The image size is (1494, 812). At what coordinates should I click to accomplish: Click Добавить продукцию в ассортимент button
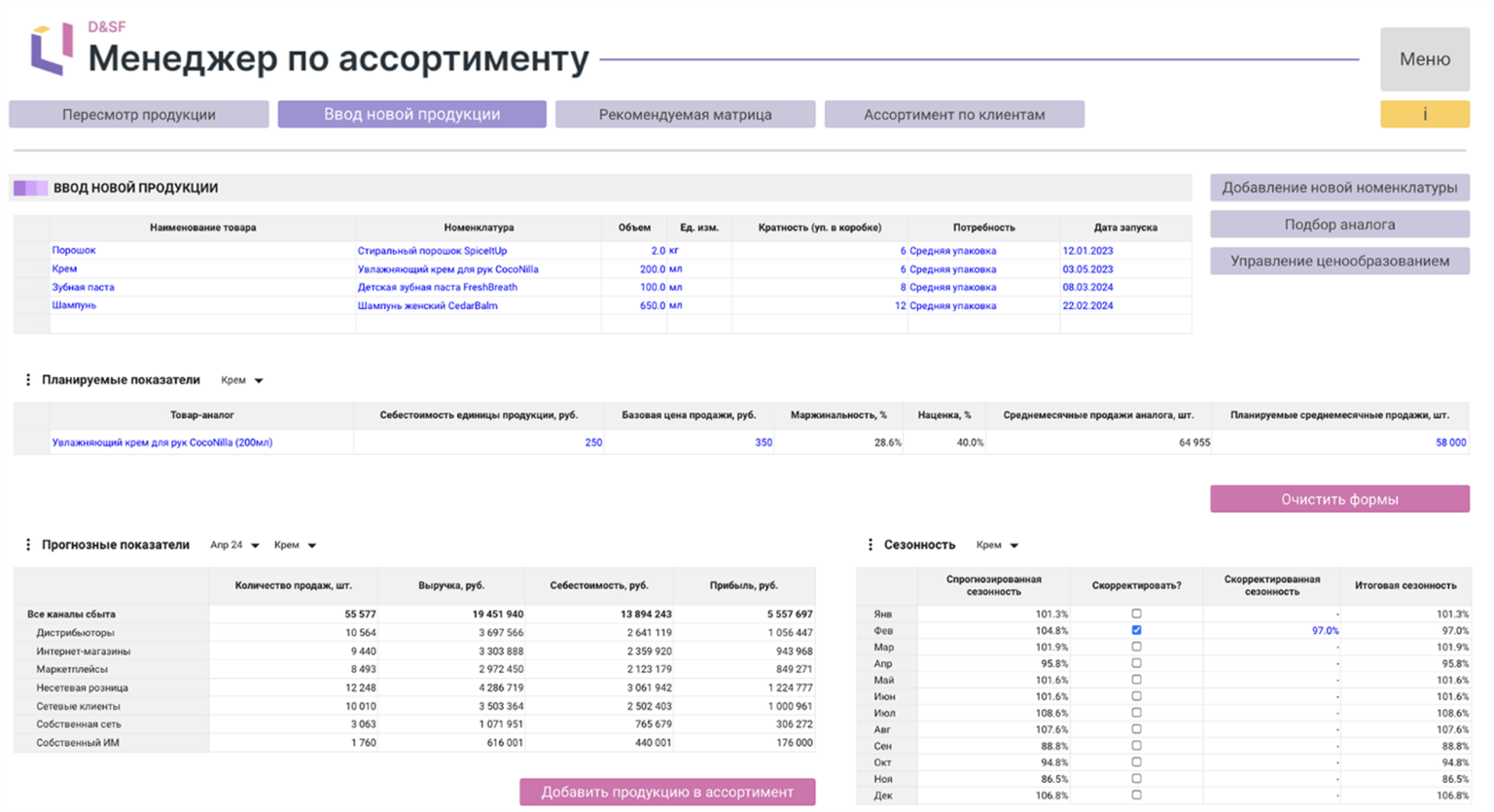click(x=667, y=792)
